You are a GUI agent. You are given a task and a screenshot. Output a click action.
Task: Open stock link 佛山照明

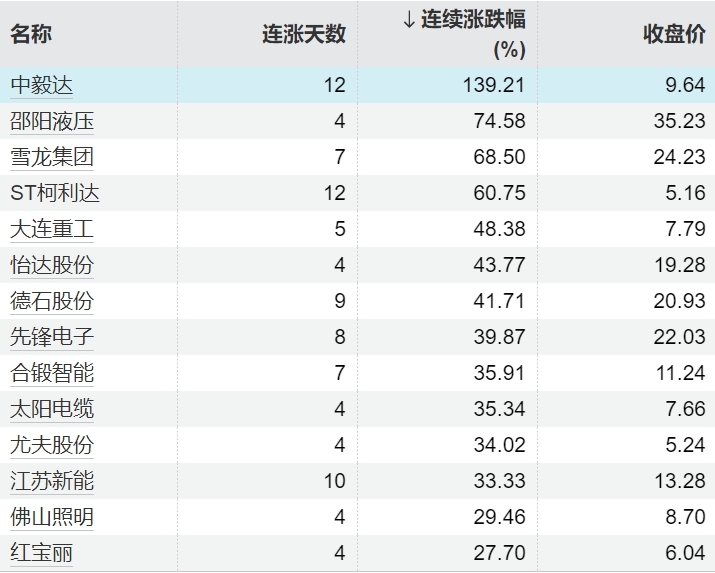click(x=52, y=517)
